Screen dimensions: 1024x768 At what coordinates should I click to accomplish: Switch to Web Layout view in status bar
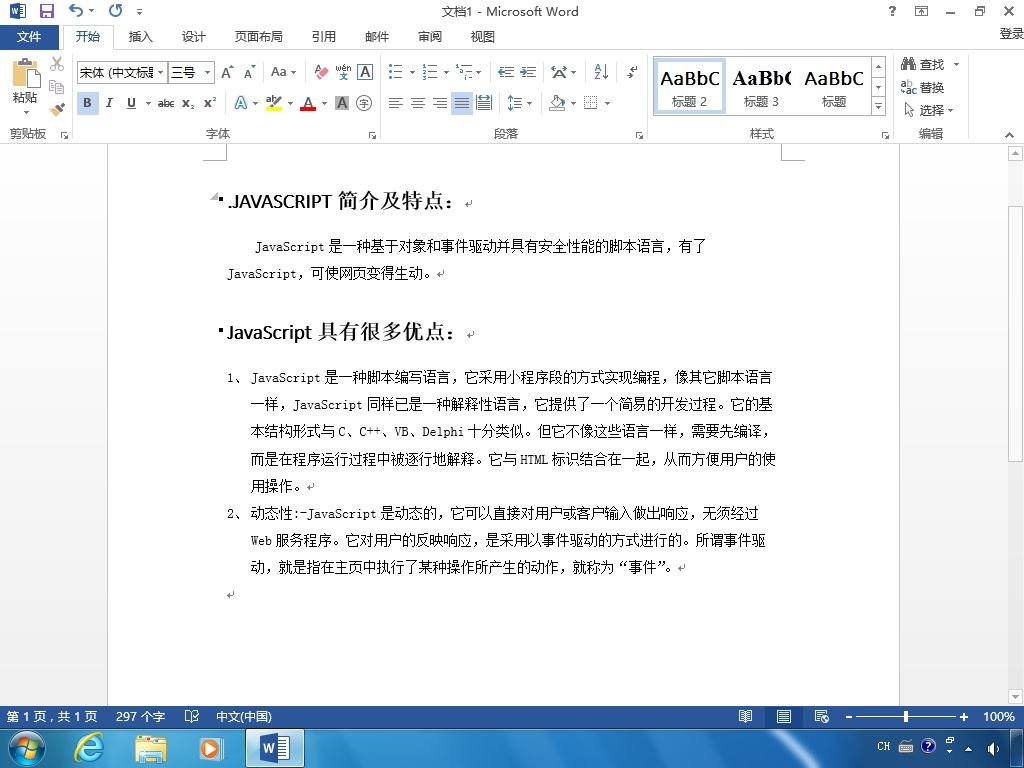pyautogui.click(x=822, y=716)
